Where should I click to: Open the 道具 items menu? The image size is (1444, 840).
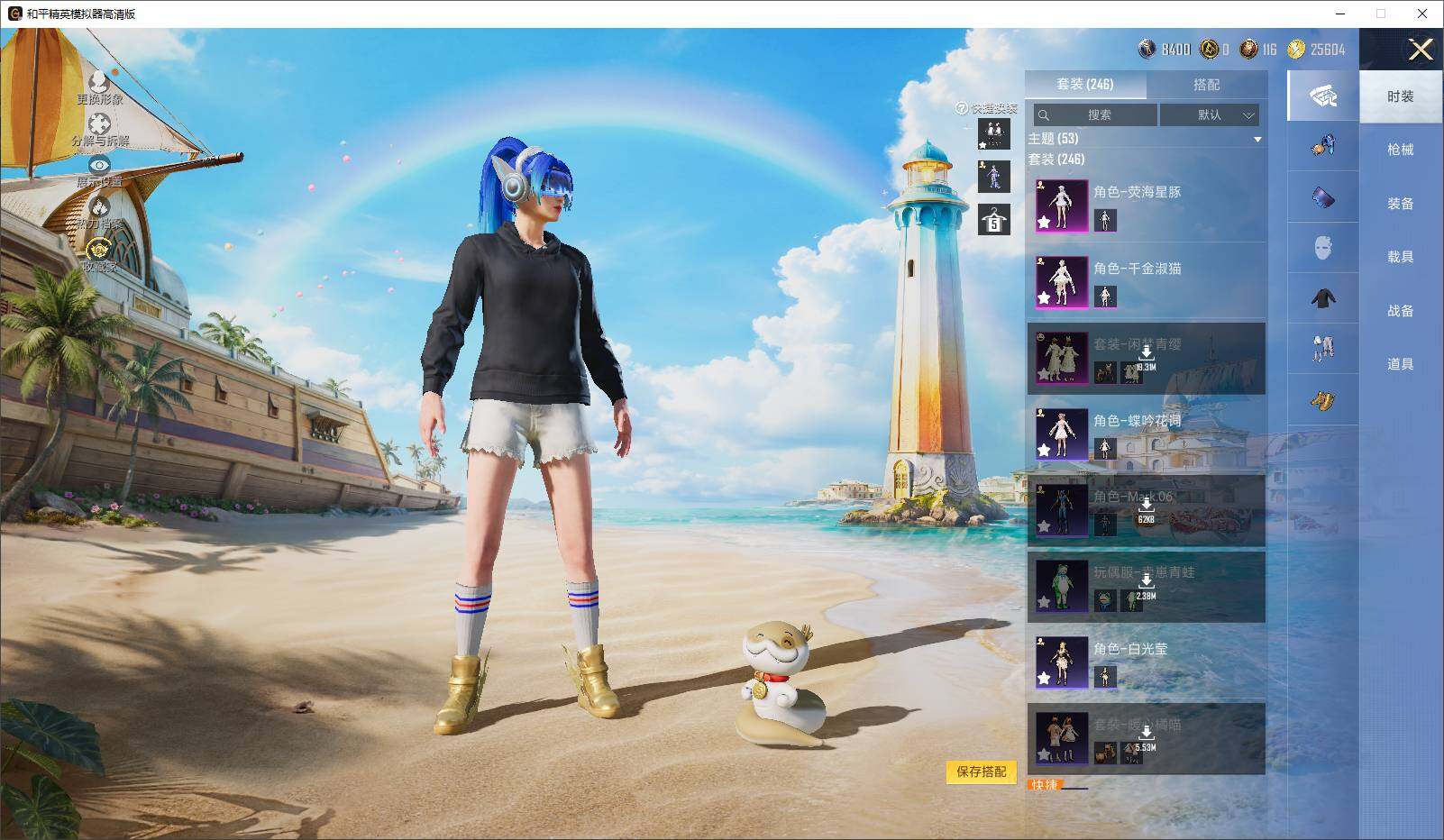tap(1401, 364)
